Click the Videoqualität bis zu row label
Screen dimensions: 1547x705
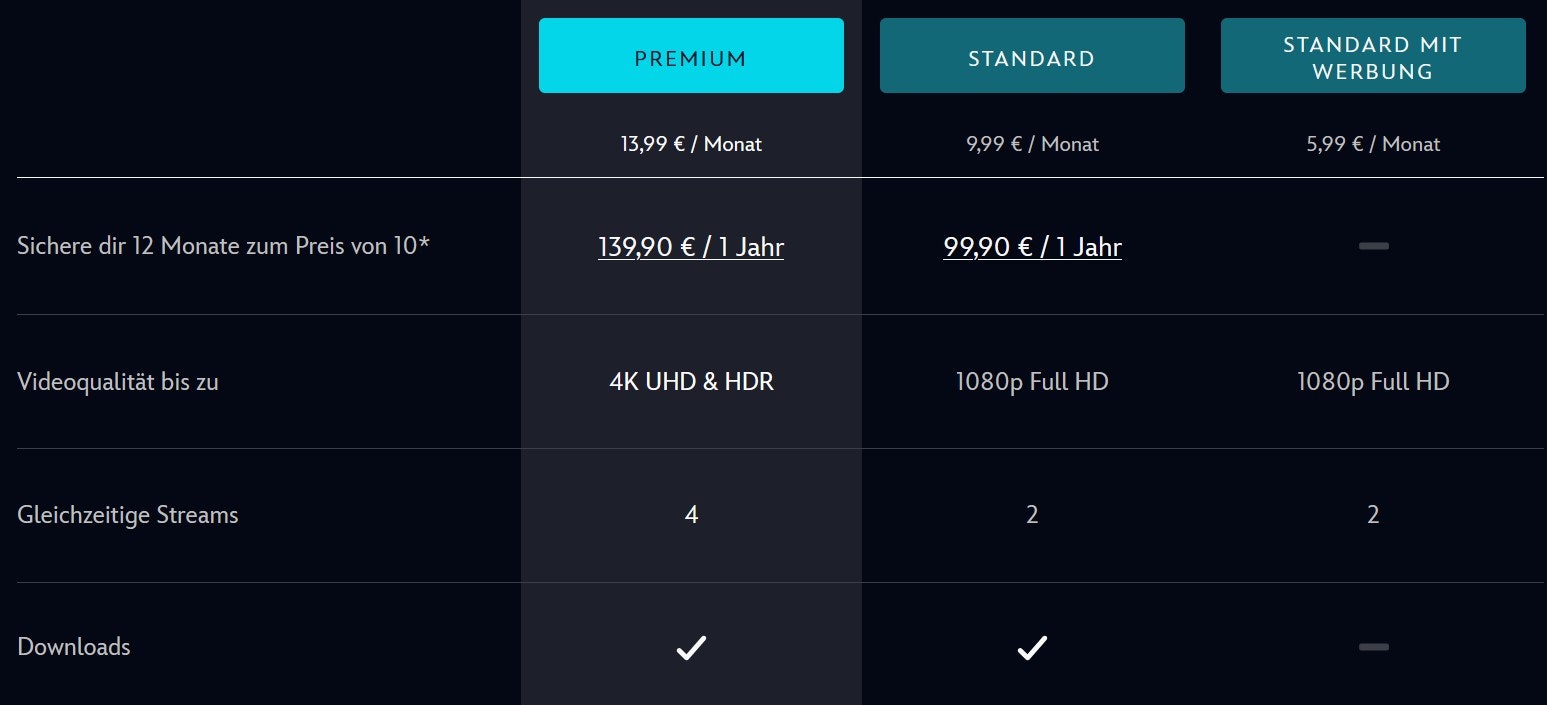pos(118,381)
